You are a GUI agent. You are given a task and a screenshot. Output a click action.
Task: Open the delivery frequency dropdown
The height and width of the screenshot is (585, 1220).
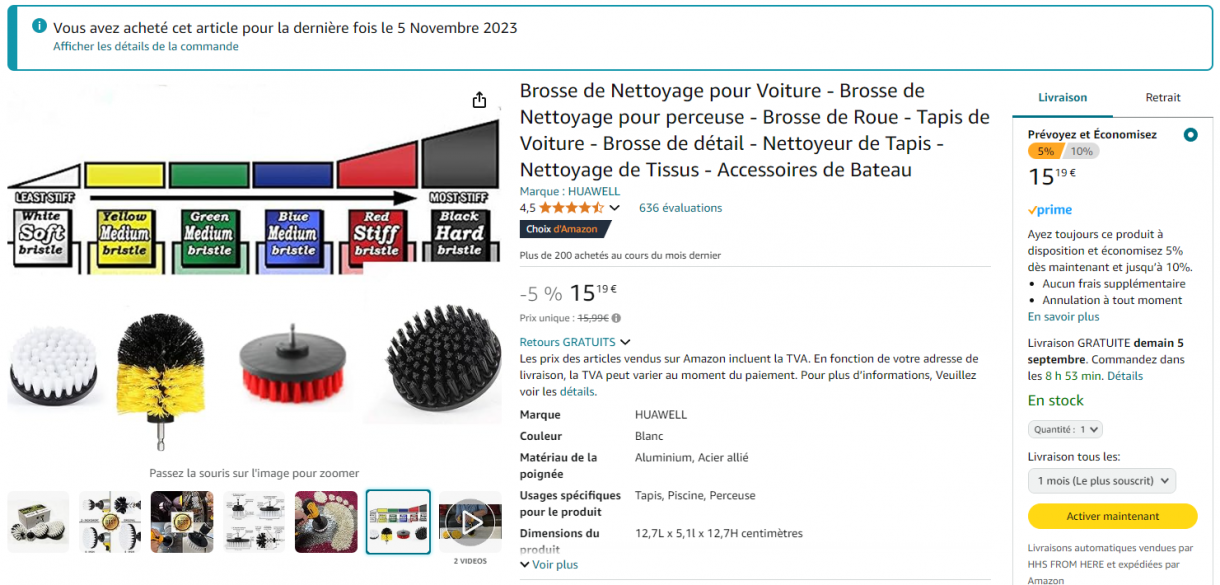point(1101,481)
